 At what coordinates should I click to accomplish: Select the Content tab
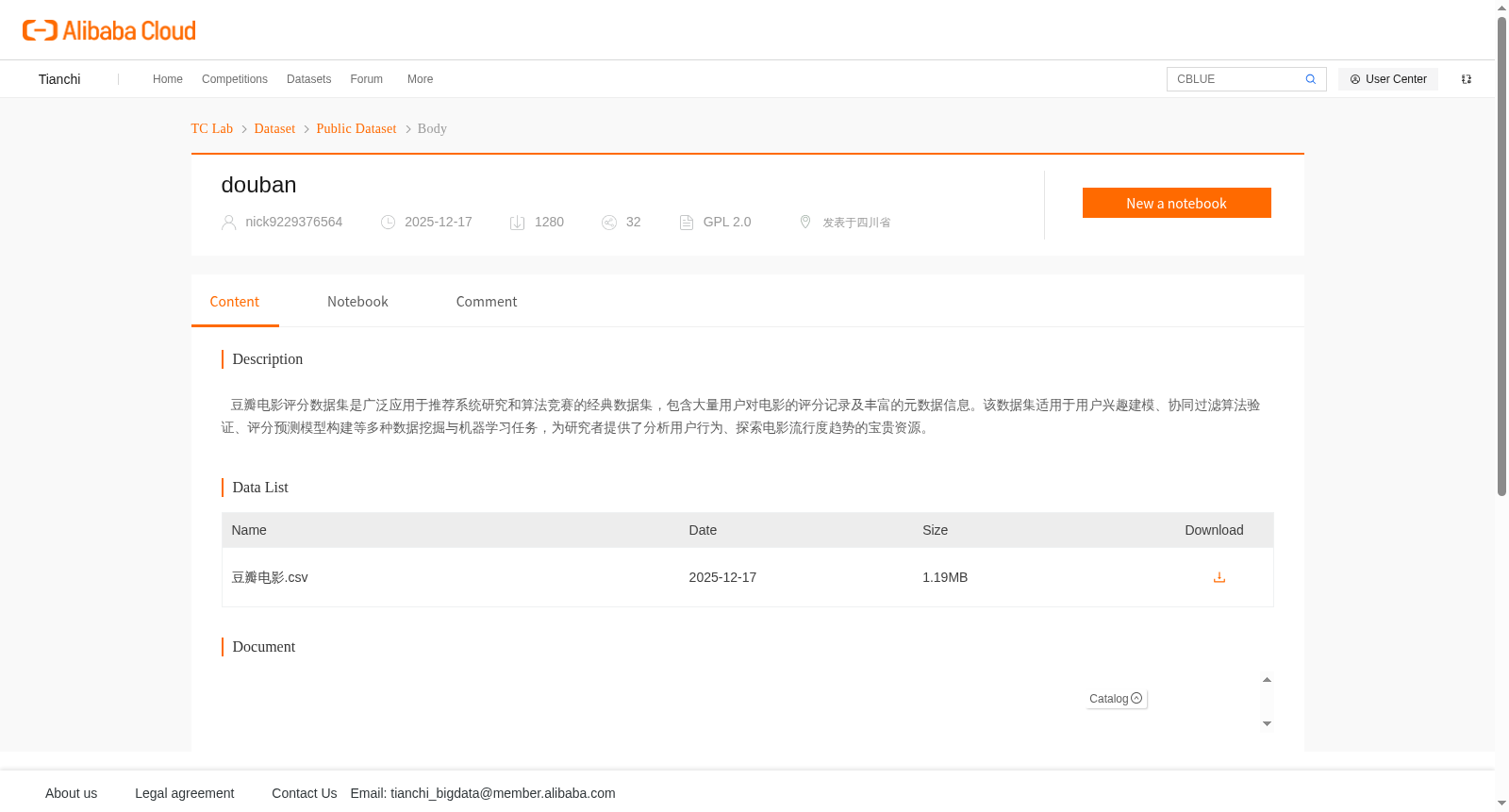(235, 302)
